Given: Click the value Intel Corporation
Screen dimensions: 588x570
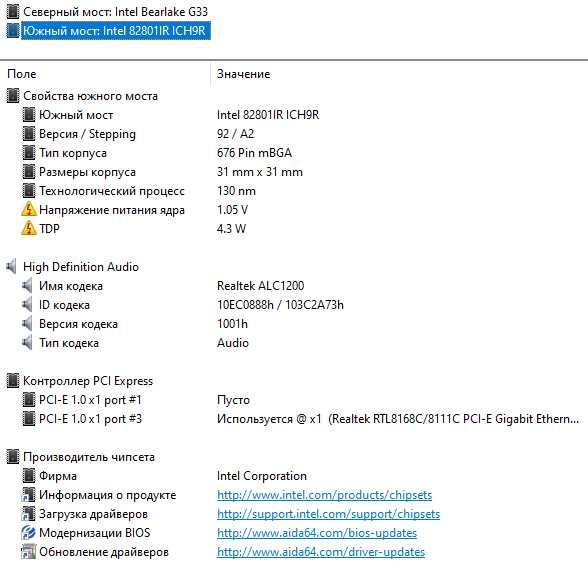Looking at the screenshot, I should click(262, 476).
